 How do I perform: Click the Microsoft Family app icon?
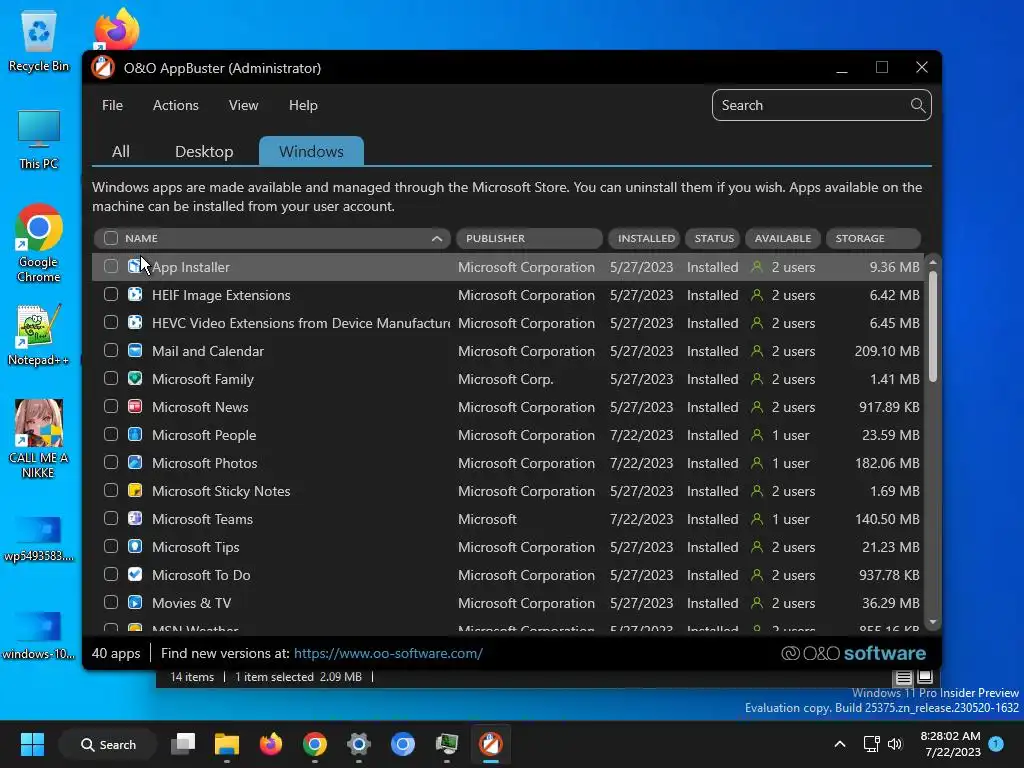click(135, 379)
